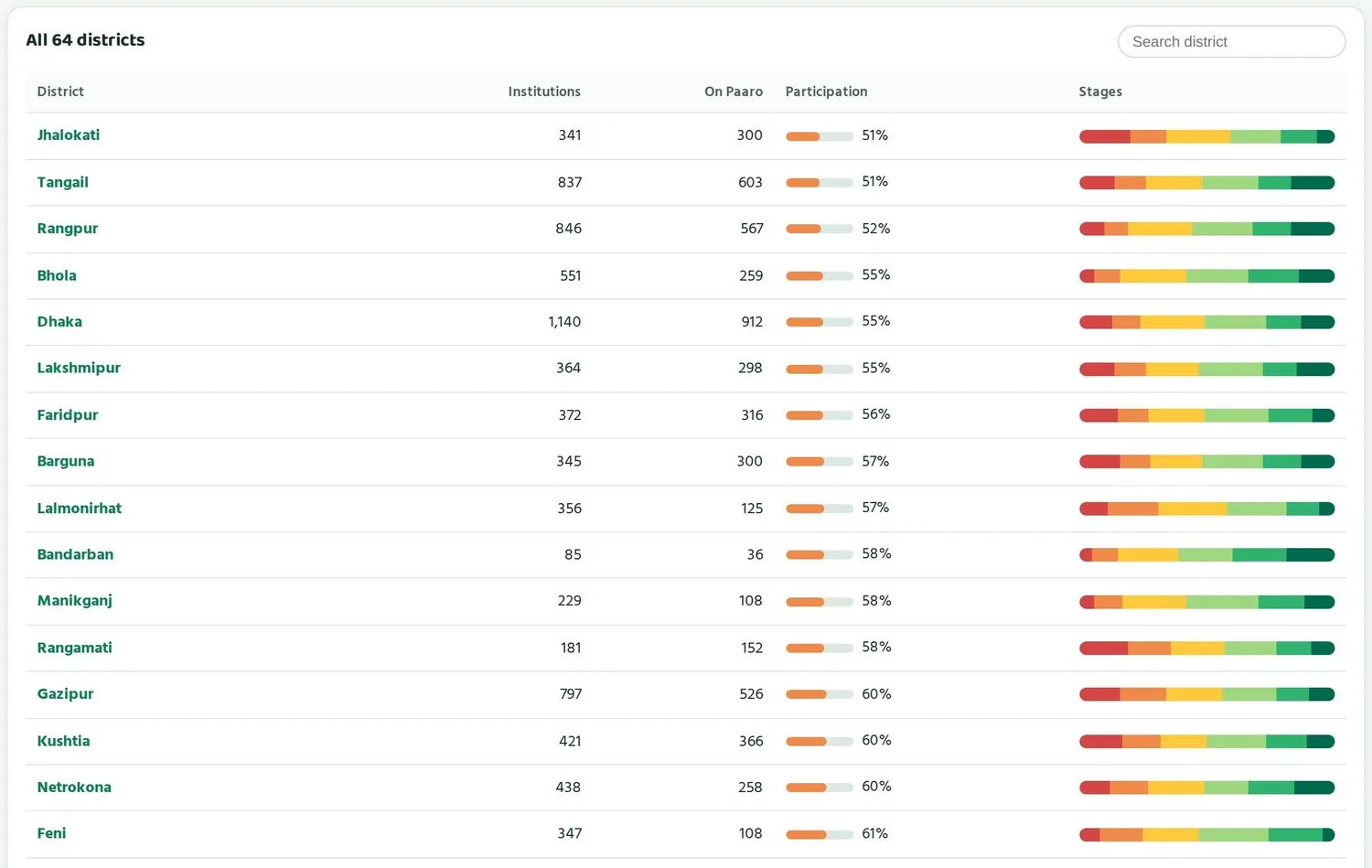Image resolution: width=1372 pixels, height=868 pixels.
Task: Open the Barguna district link
Action: [66, 461]
